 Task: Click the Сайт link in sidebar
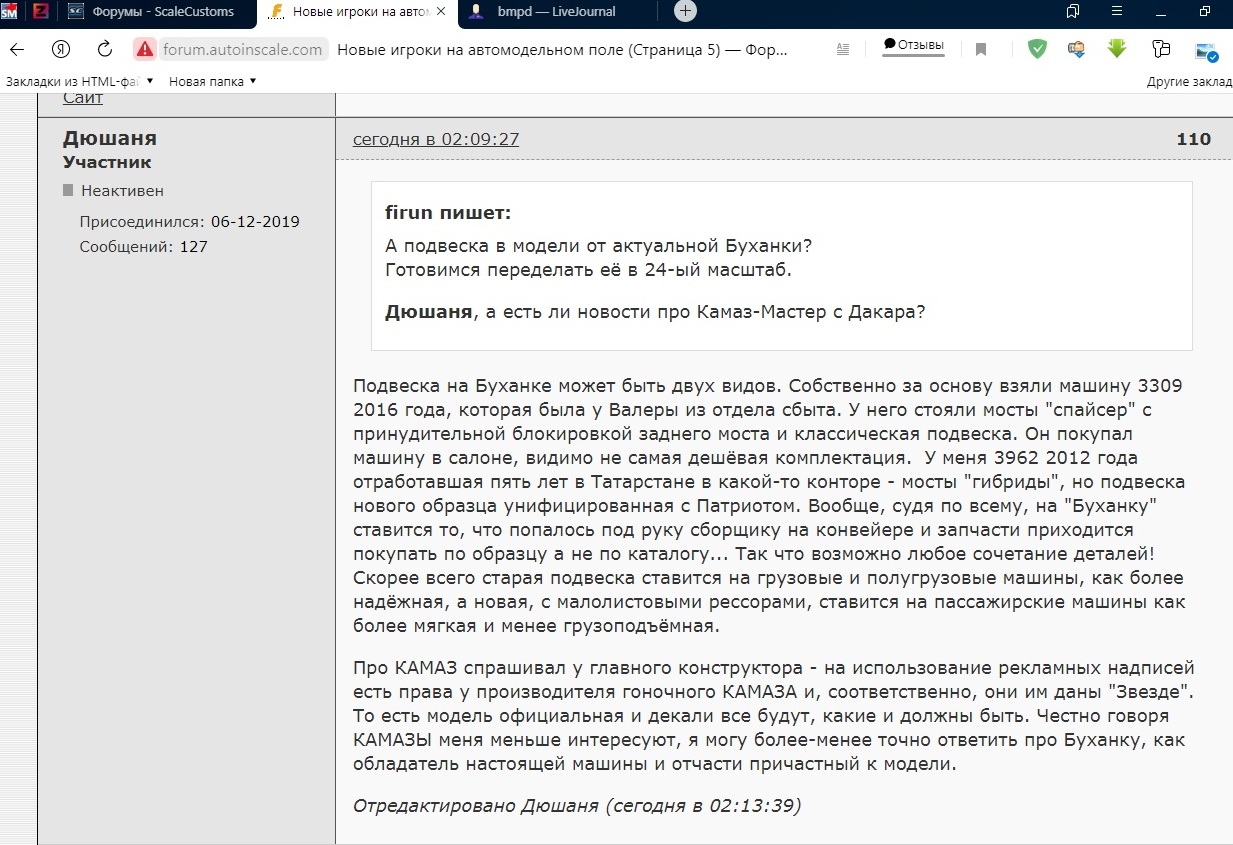click(x=83, y=98)
